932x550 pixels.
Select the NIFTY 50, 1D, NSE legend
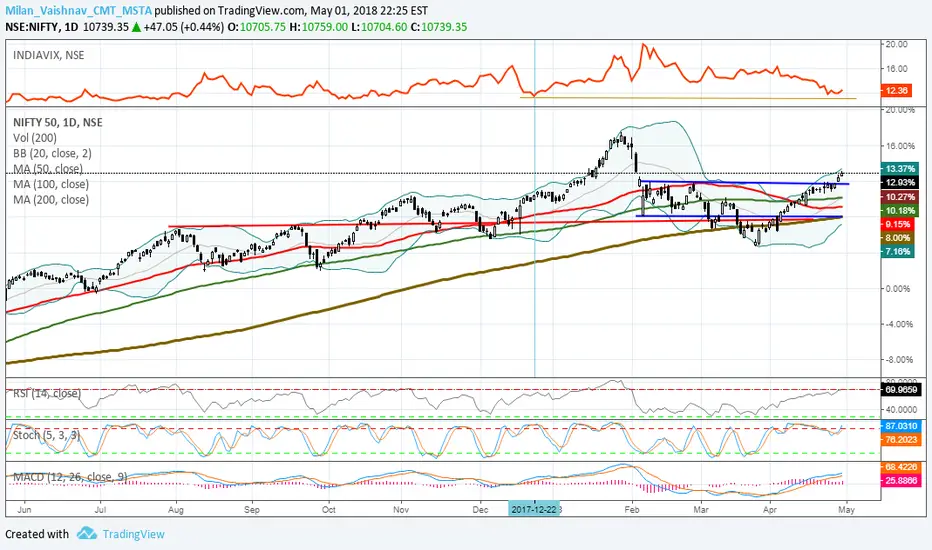(58, 122)
